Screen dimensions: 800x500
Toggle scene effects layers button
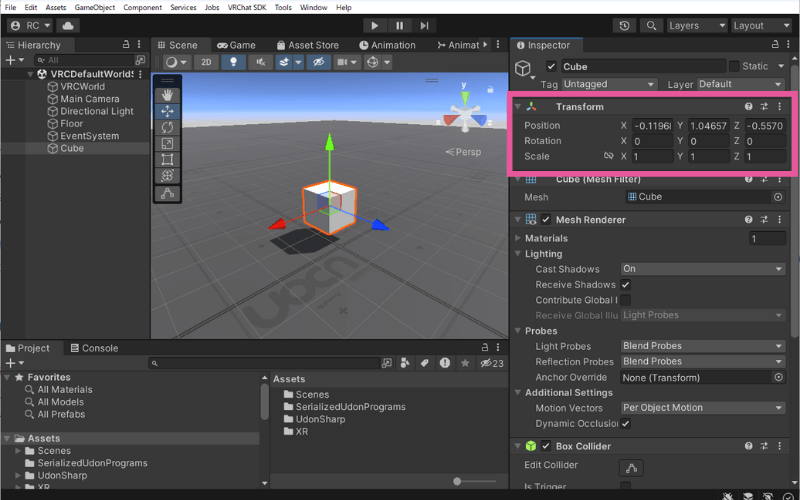pyautogui.click(x=284, y=62)
